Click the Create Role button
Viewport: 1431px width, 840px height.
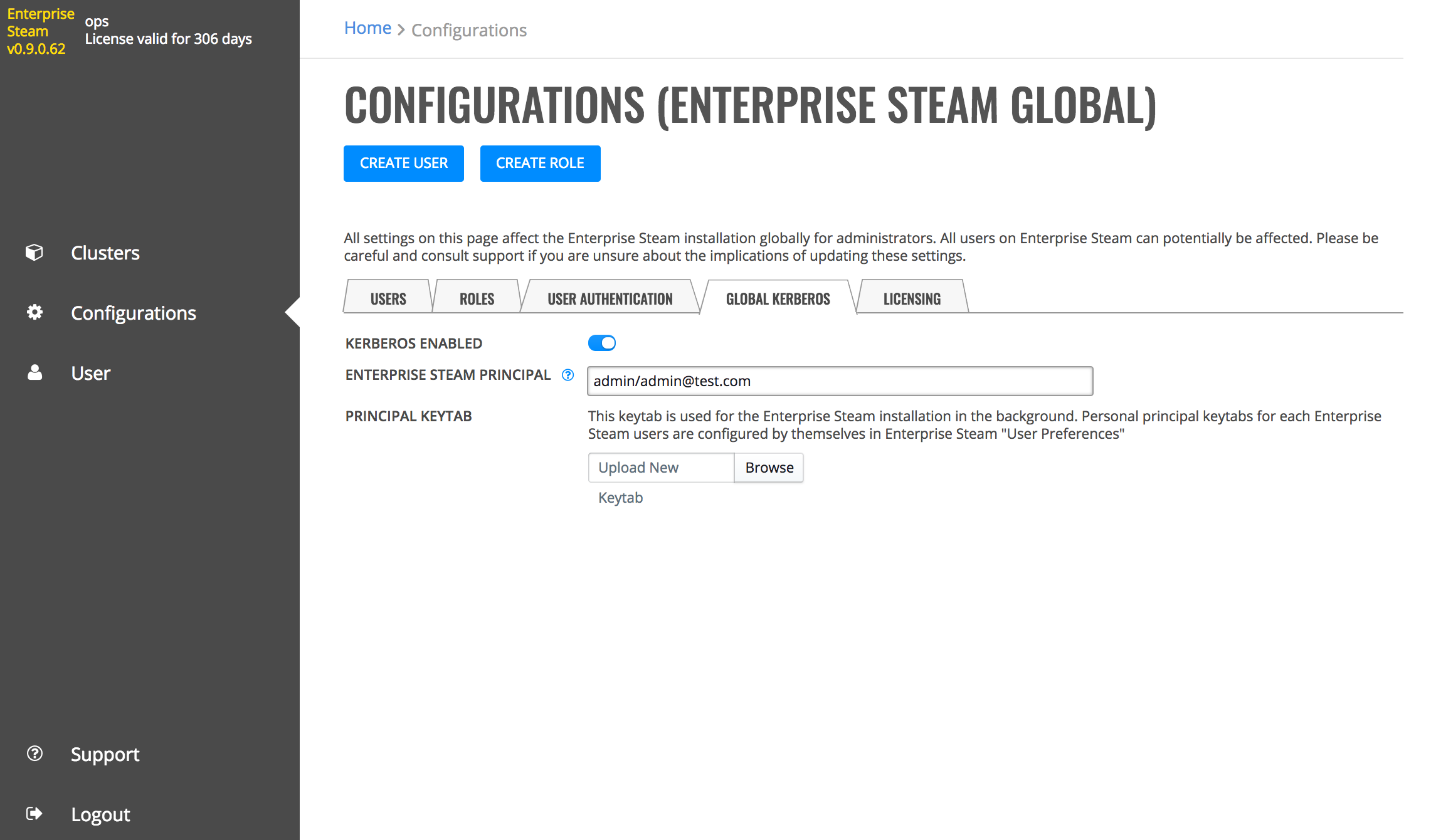pyautogui.click(x=540, y=163)
